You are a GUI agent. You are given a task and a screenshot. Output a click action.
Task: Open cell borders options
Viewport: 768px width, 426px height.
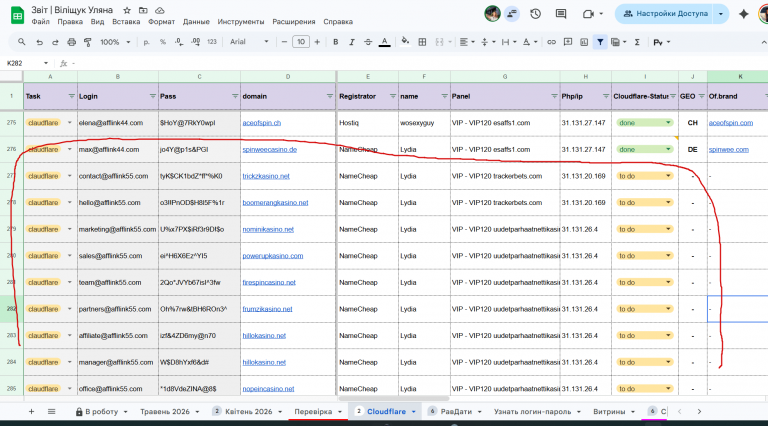pos(422,42)
